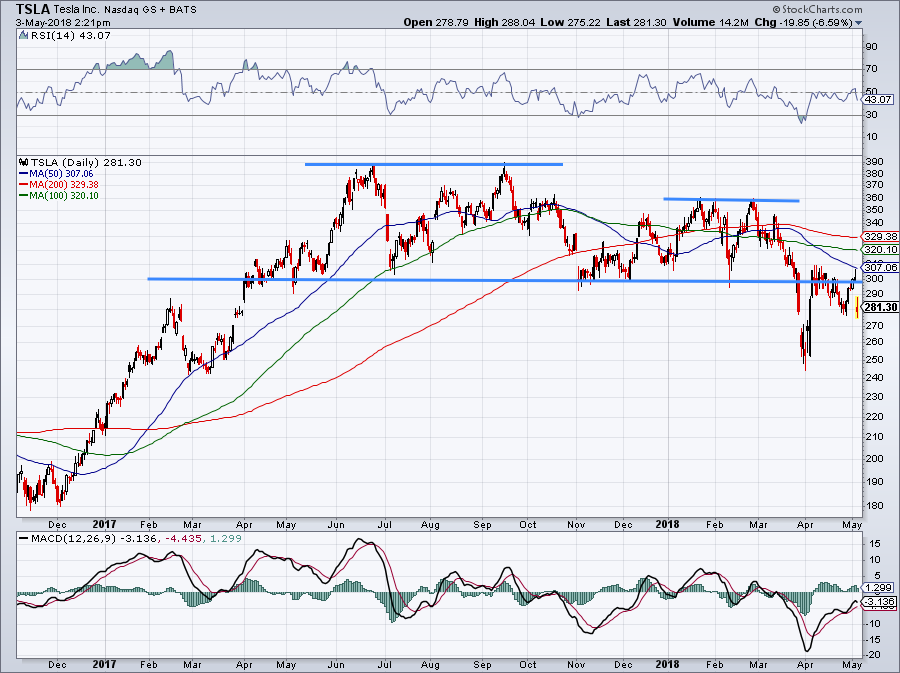Click the May label under the MACD panel at right end
The width and height of the screenshot is (900, 673).
click(x=852, y=664)
